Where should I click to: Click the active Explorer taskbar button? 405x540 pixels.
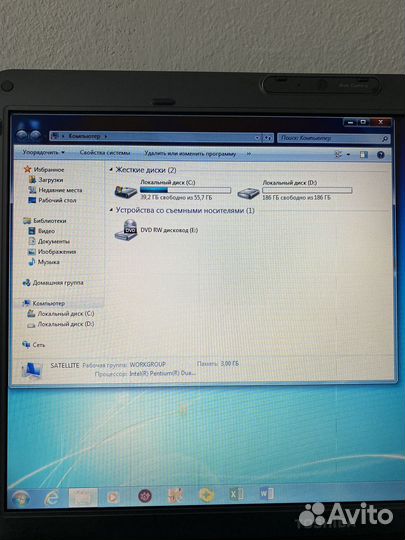[x=83, y=497]
